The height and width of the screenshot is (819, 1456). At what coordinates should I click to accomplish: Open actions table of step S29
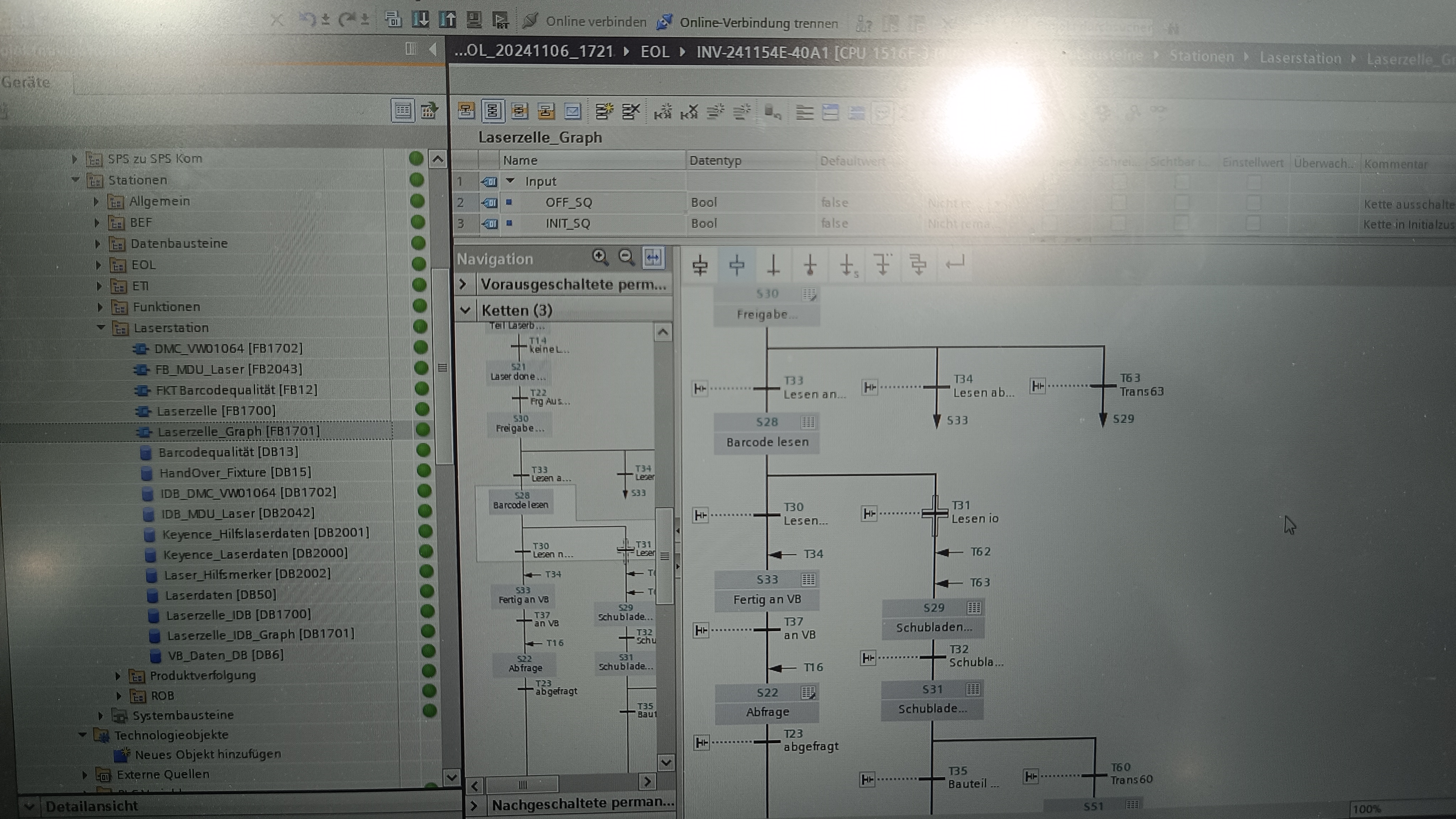[973, 607]
